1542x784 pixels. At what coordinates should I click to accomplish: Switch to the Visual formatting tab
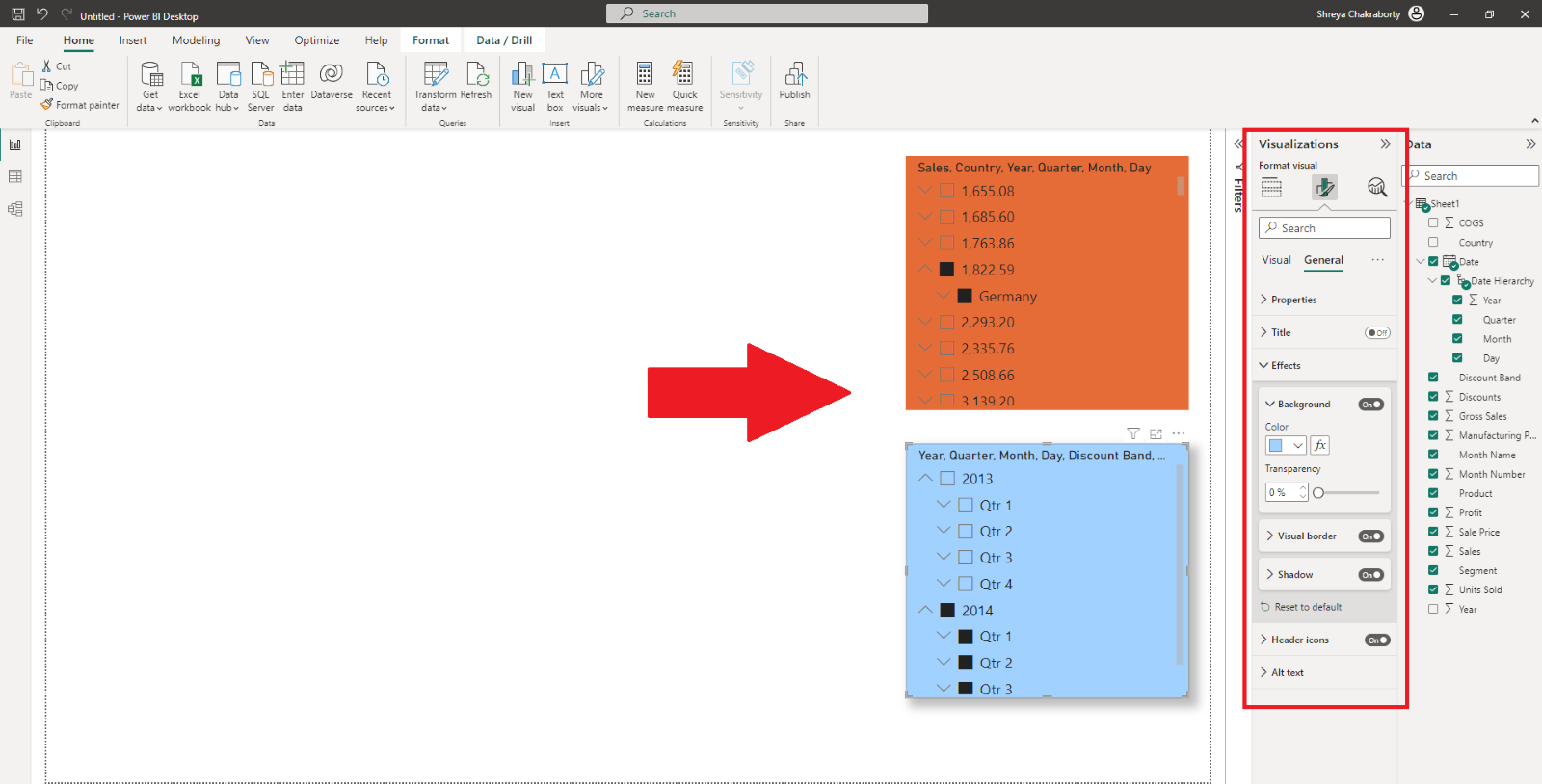(x=1276, y=260)
